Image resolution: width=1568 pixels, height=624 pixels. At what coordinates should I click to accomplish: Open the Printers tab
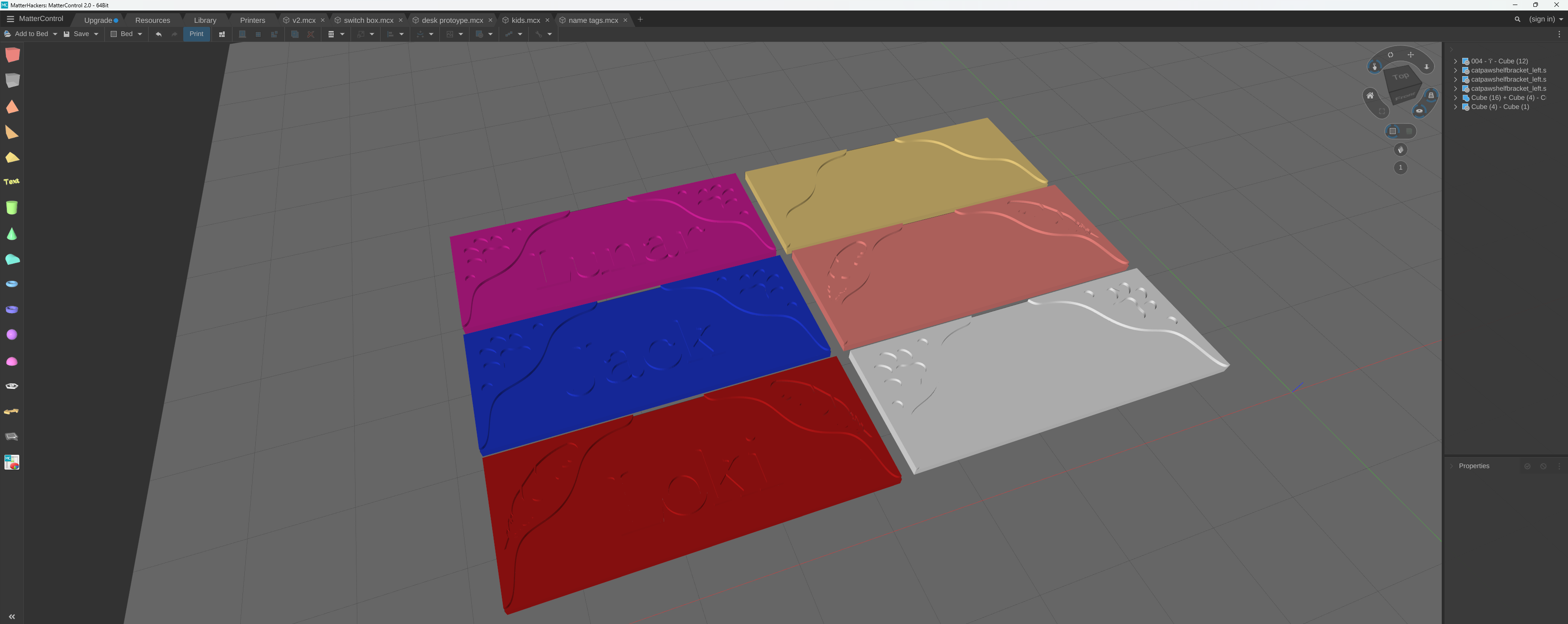point(253,20)
